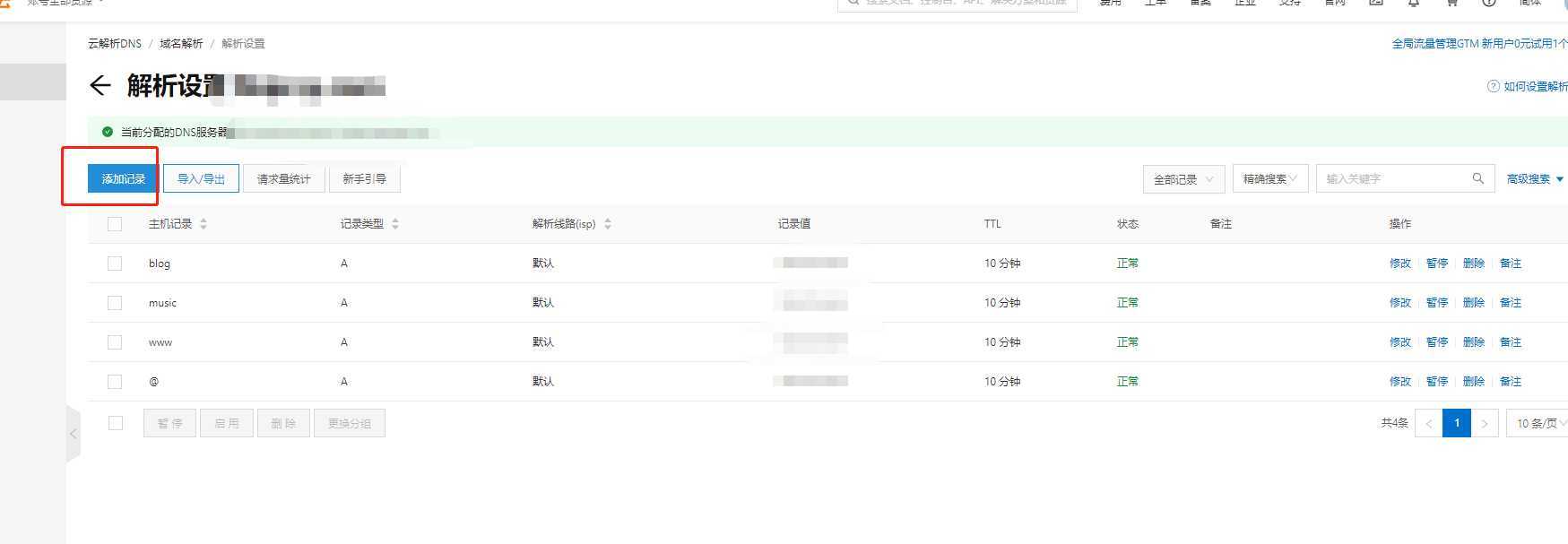Sort by the 记录类型 column arrows

(x=395, y=224)
